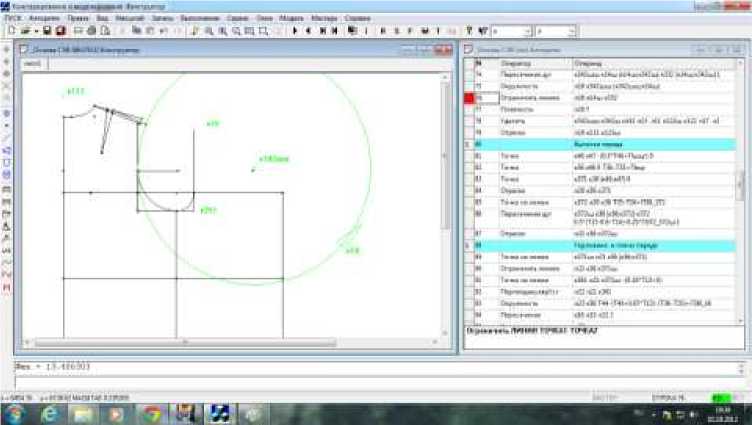752x425 pixels.
Task: Click the stacked-windows icon after playback controls
Action: 352,31
